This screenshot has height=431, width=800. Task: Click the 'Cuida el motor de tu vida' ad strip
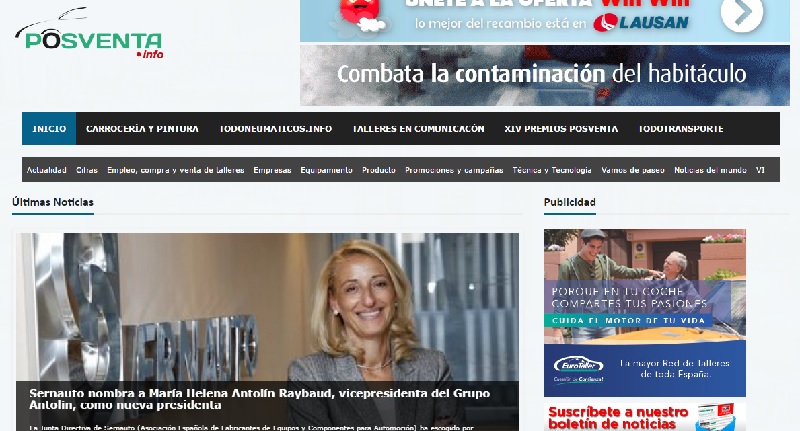coord(629,321)
